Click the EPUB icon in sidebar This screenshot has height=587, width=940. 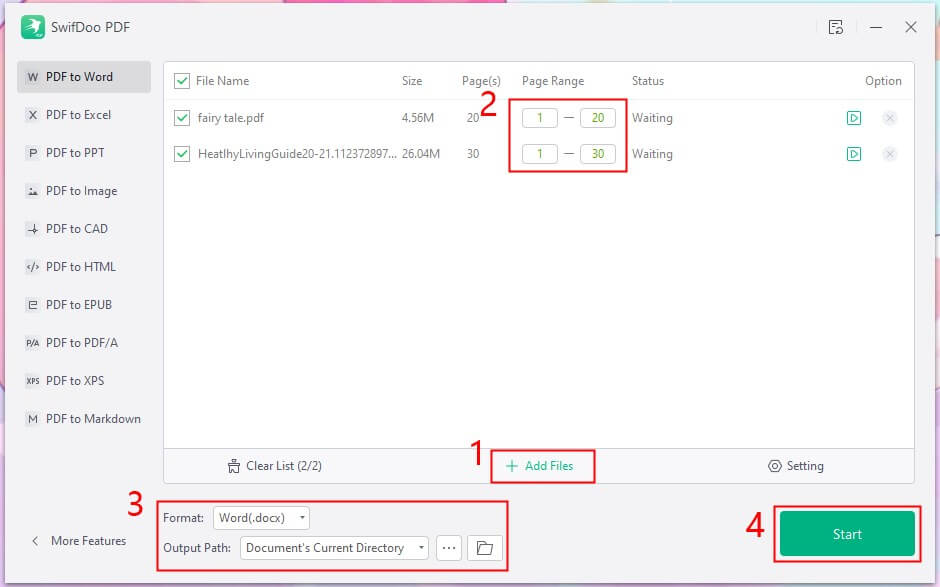(33, 305)
